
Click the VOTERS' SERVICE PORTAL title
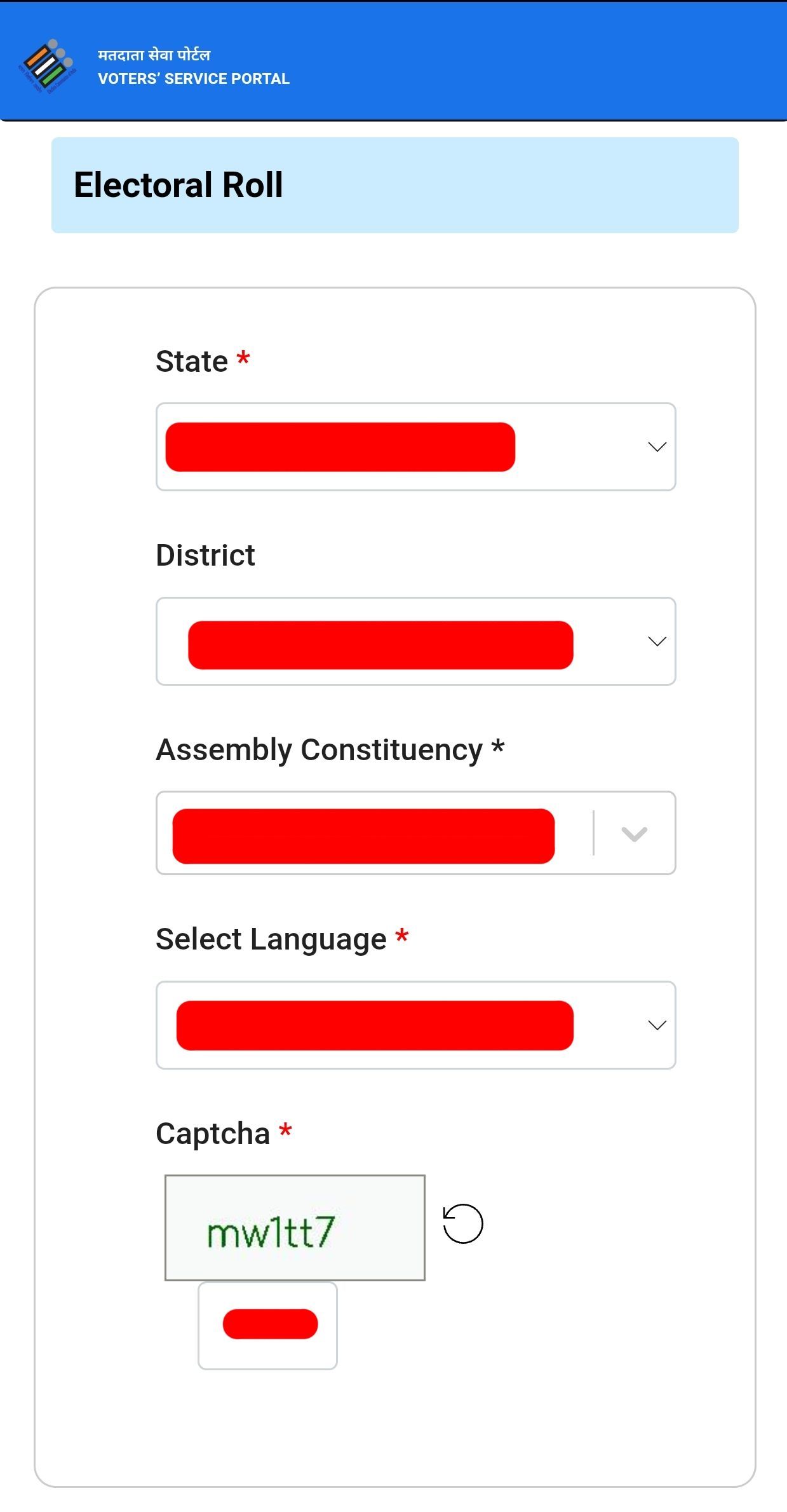pos(194,79)
